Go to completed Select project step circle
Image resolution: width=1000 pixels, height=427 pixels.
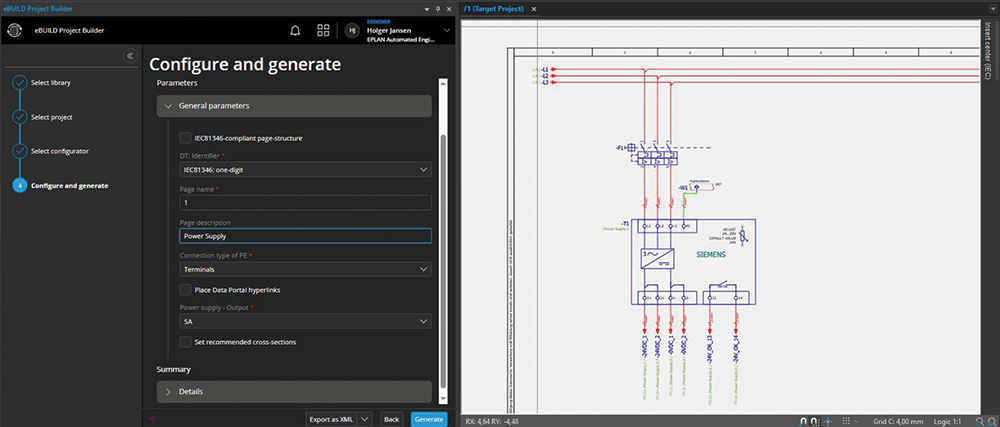point(20,117)
